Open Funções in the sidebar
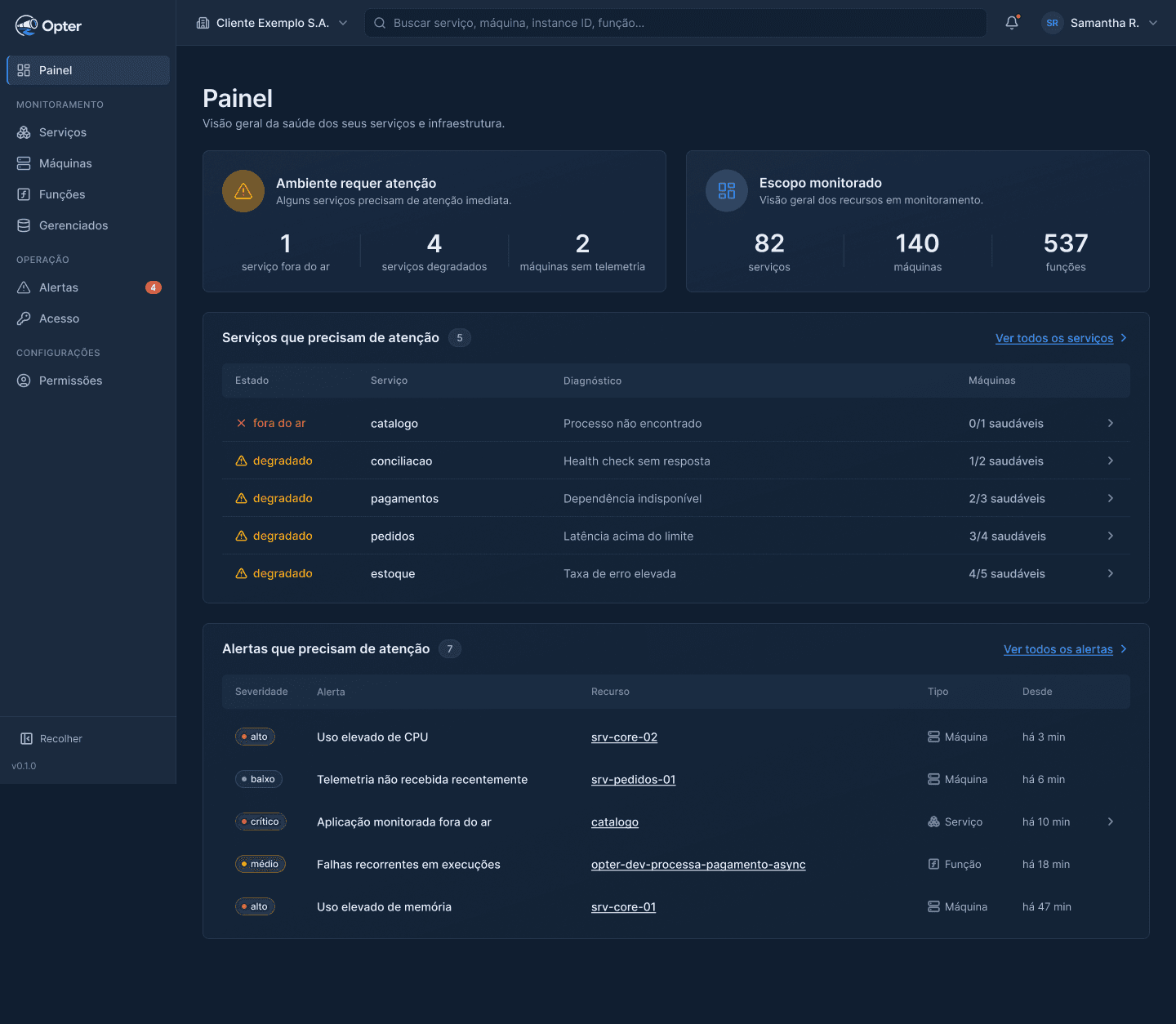The width and height of the screenshot is (1176, 1024). coord(88,194)
